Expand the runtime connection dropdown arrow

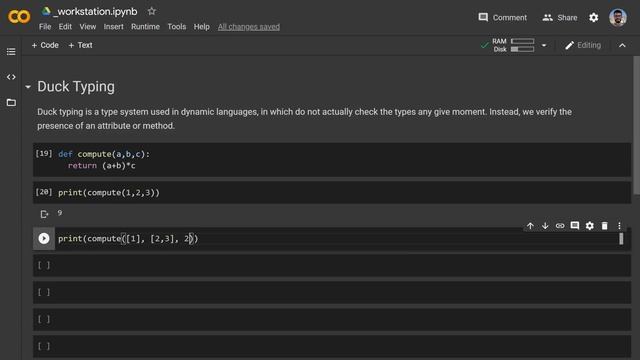point(544,45)
